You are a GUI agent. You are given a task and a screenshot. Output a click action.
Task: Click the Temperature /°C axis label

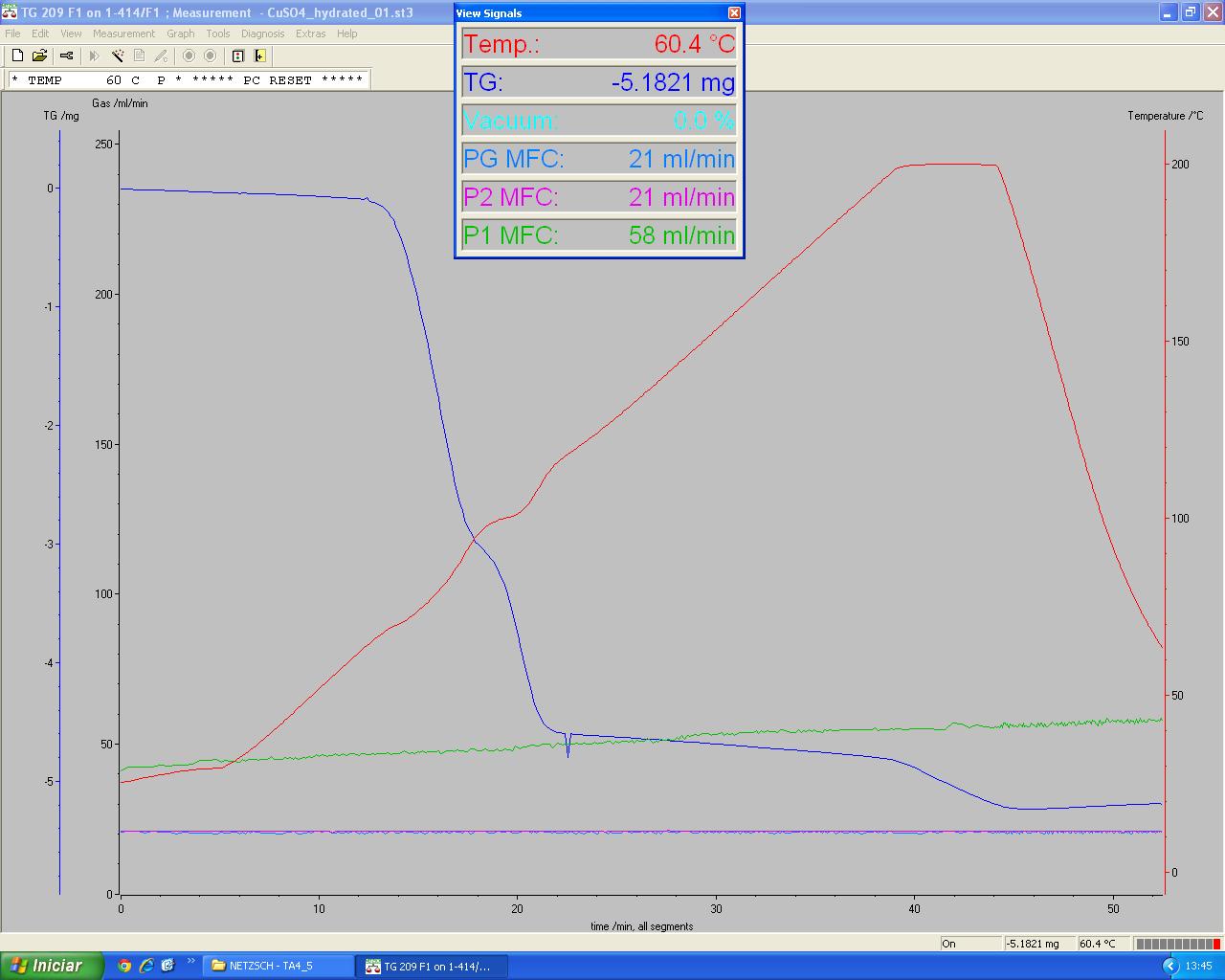1165,116
